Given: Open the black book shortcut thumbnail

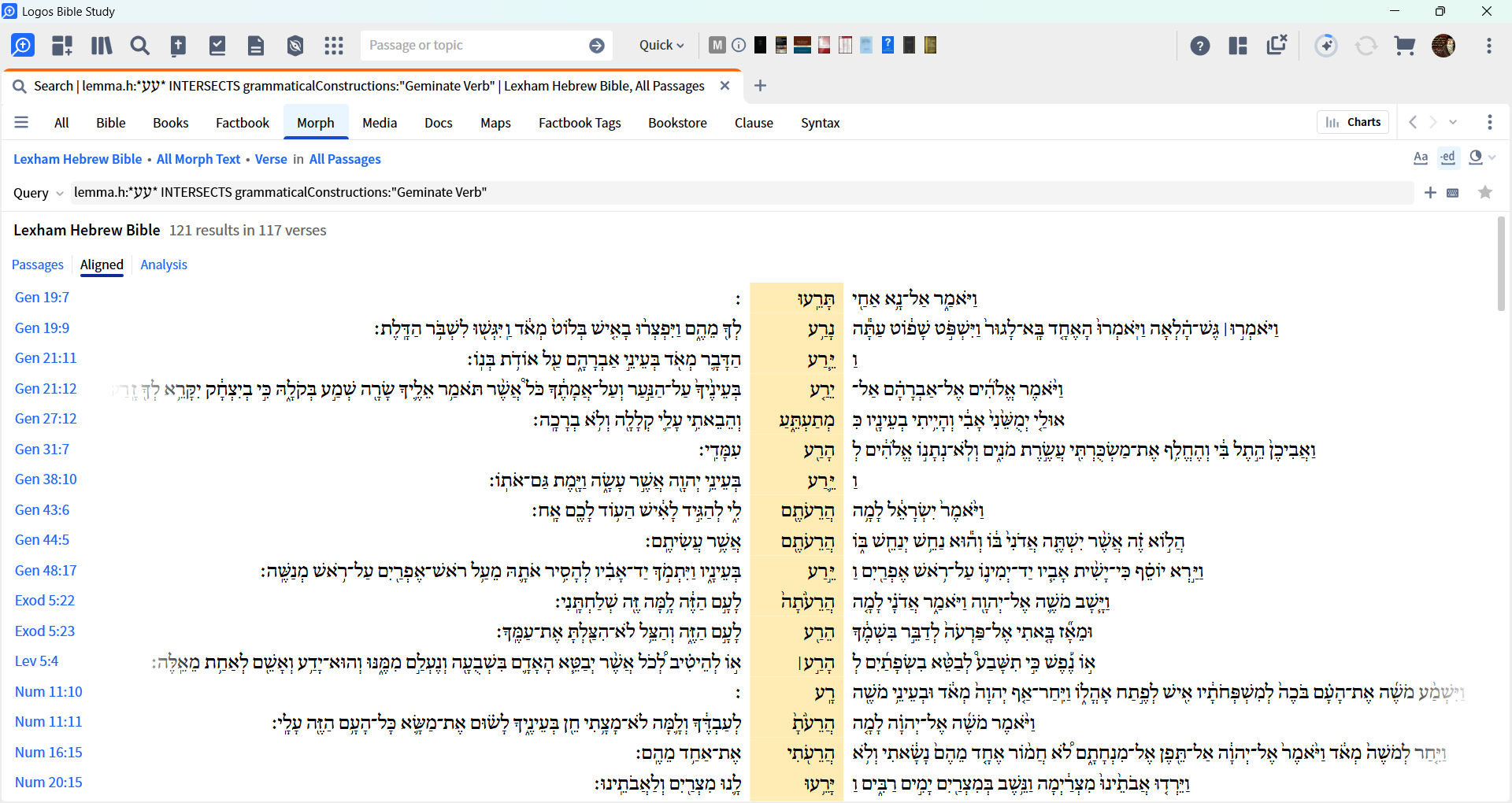Looking at the screenshot, I should (x=760, y=45).
